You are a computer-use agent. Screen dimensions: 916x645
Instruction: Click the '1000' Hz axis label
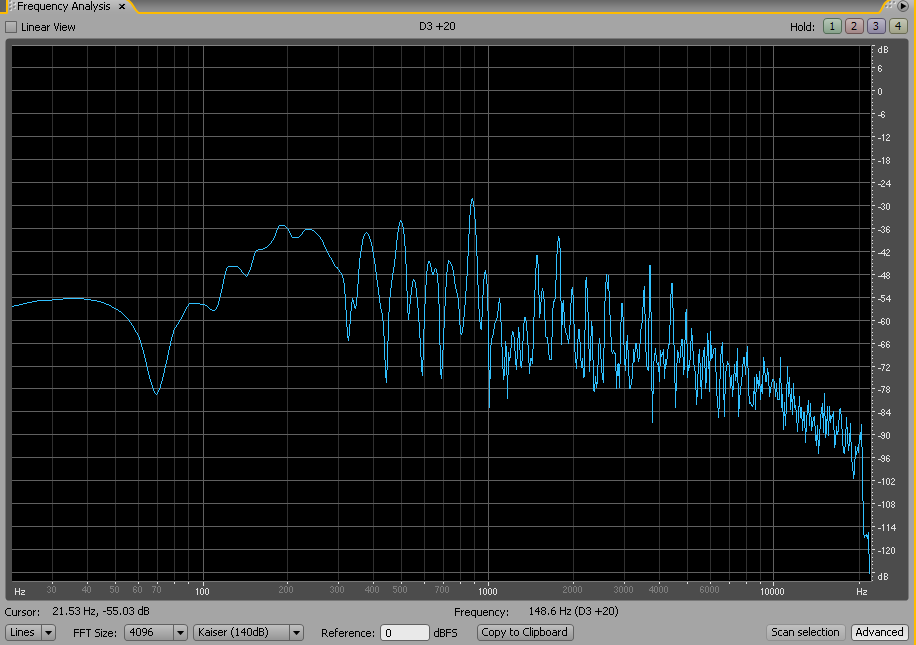487,591
